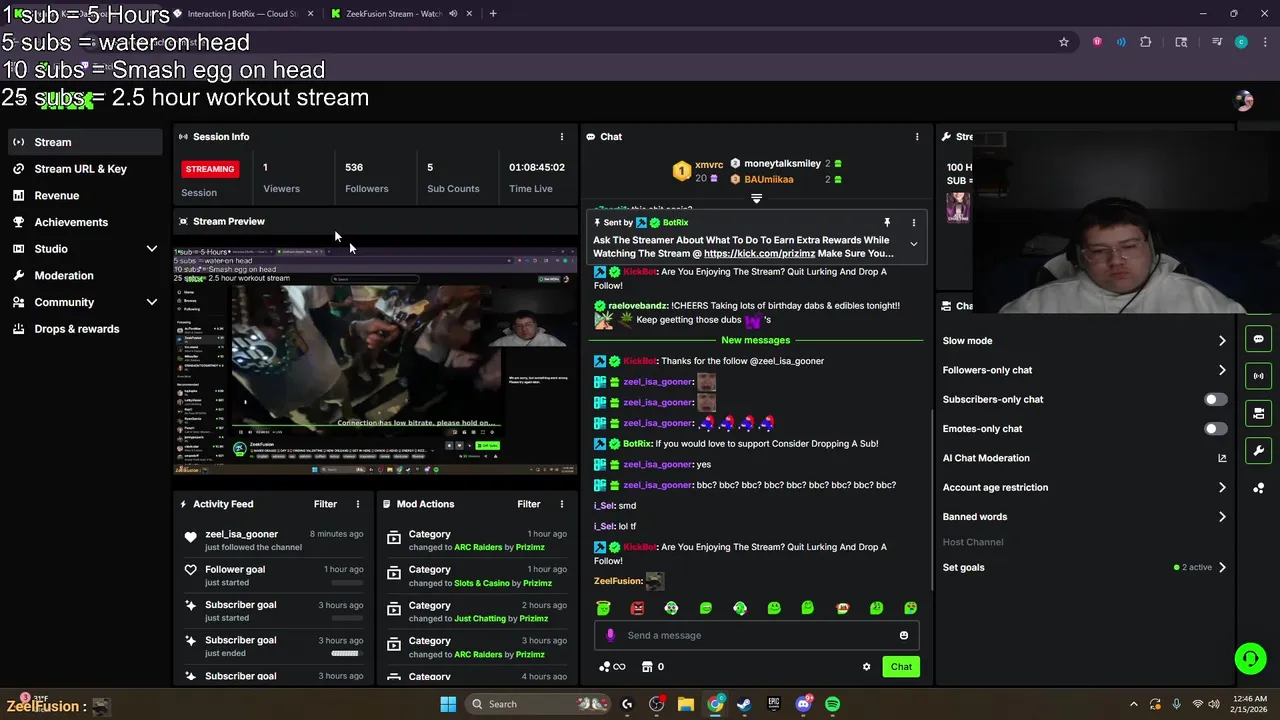Click zeel_isa_gooner name in Activity Feed

coord(241,534)
